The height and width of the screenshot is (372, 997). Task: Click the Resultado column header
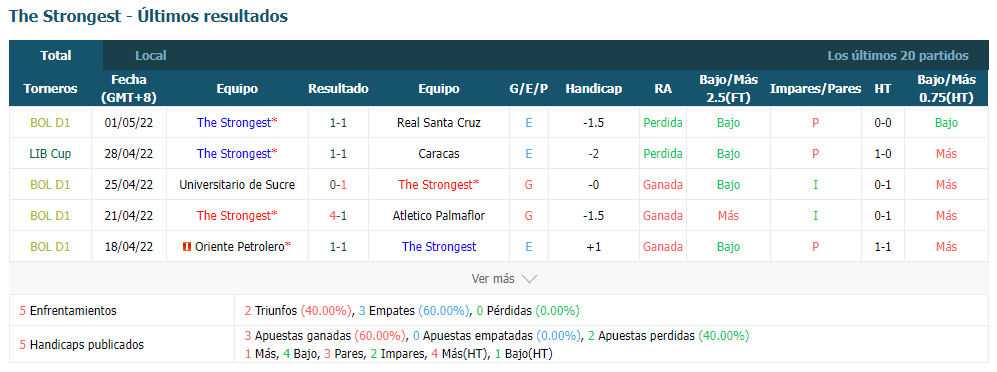pos(338,88)
